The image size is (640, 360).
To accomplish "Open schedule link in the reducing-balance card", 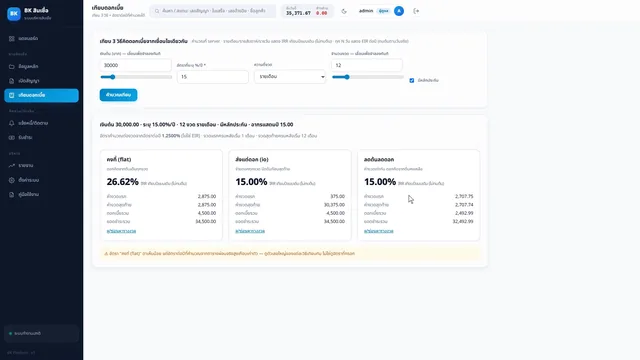I will click(x=378, y=231).
